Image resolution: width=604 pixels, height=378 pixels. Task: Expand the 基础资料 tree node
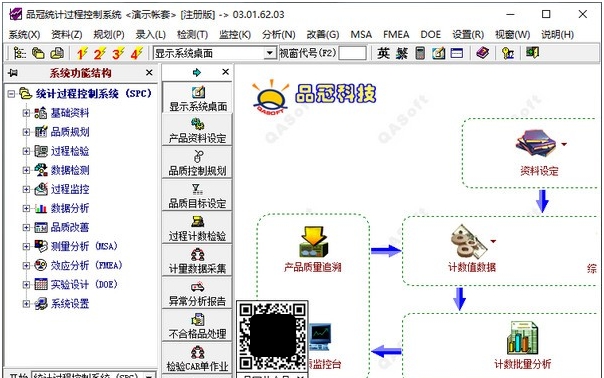[x=26, y=113]
